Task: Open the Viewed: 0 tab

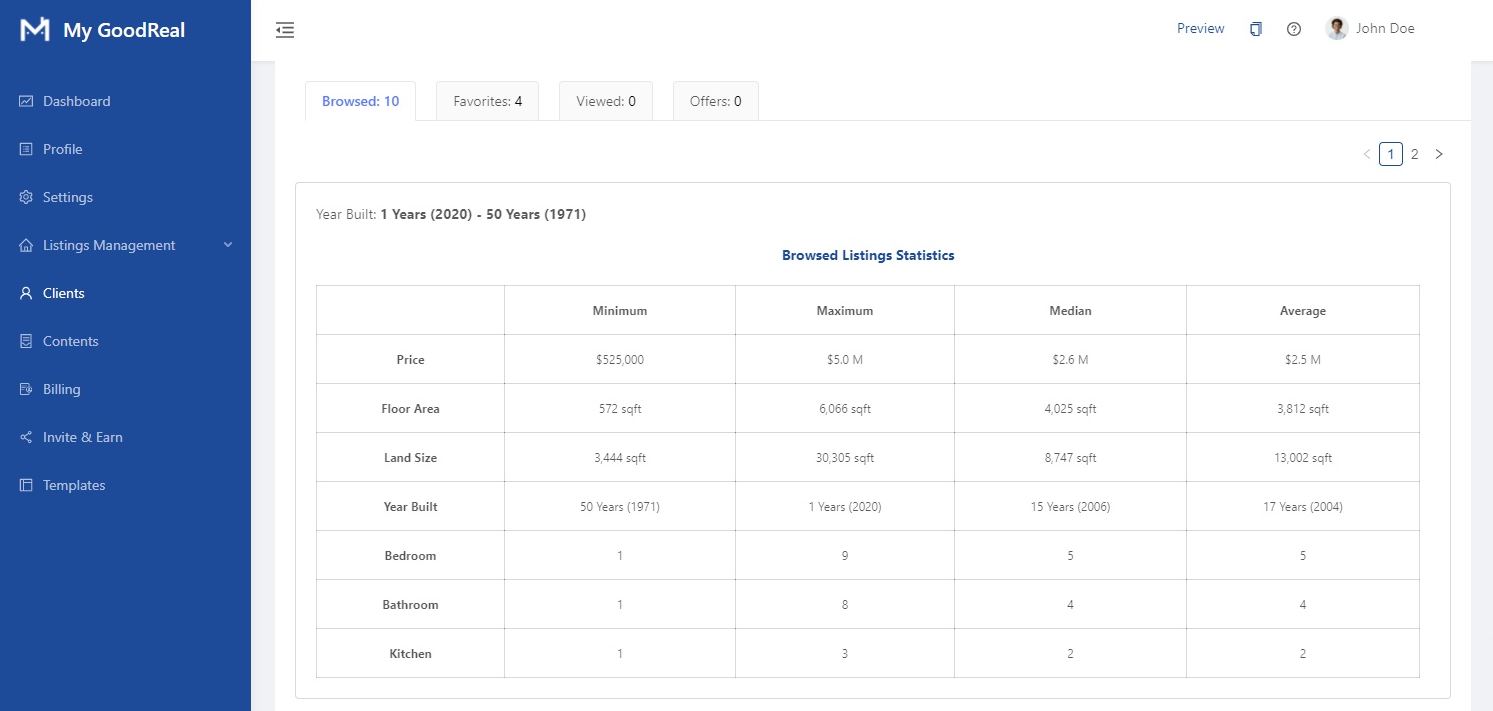Action: (605, 101)
